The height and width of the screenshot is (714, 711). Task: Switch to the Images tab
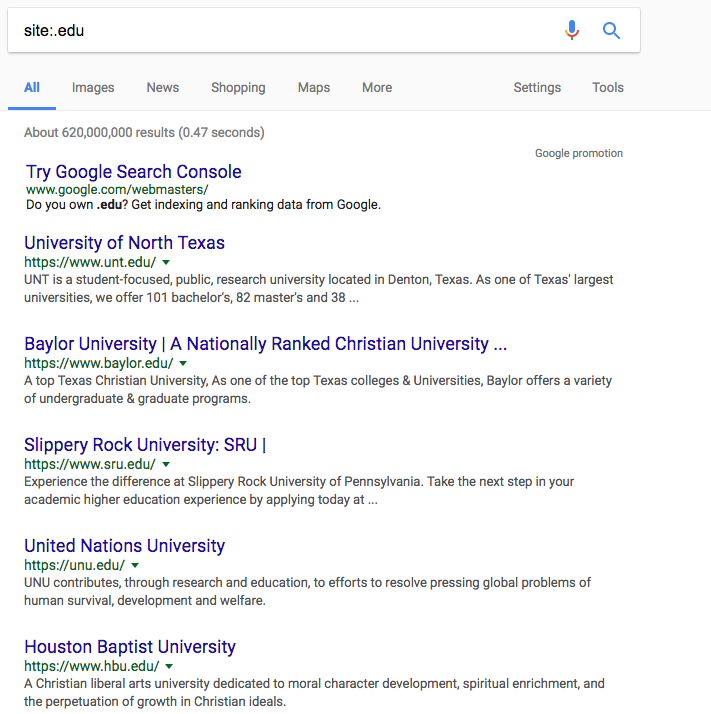click(93, 87)
